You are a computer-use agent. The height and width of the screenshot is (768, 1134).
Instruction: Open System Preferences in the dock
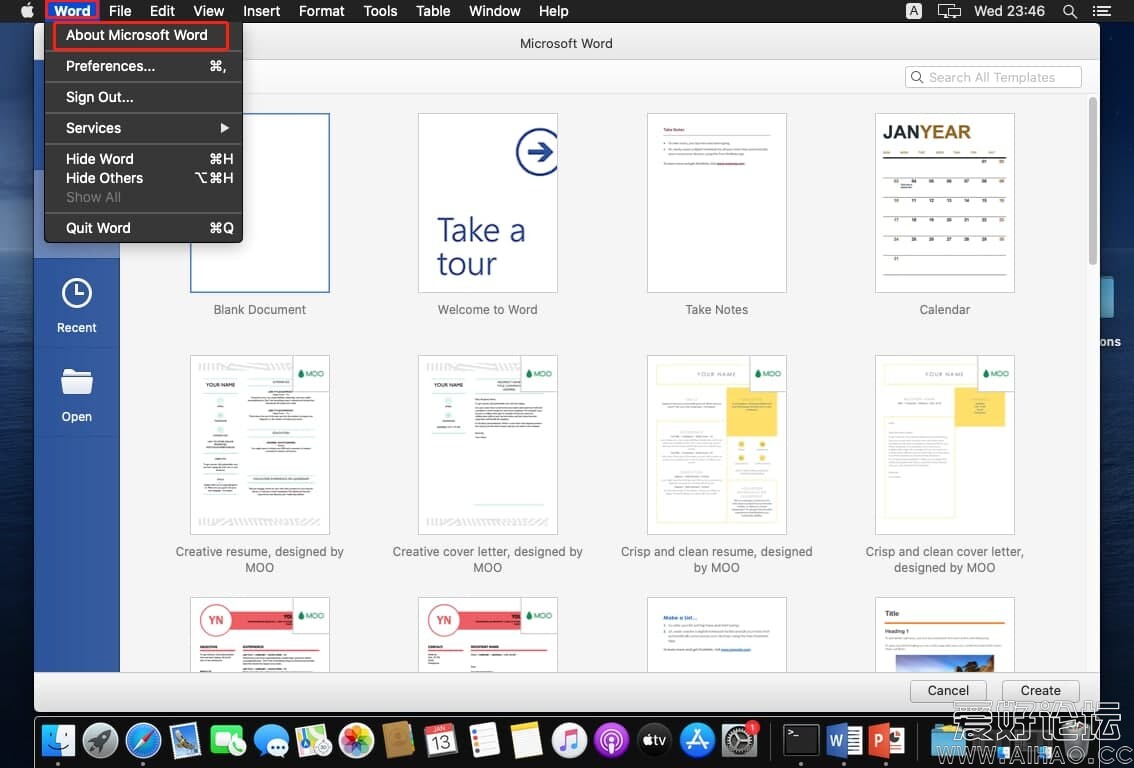(x=740, y=740)
